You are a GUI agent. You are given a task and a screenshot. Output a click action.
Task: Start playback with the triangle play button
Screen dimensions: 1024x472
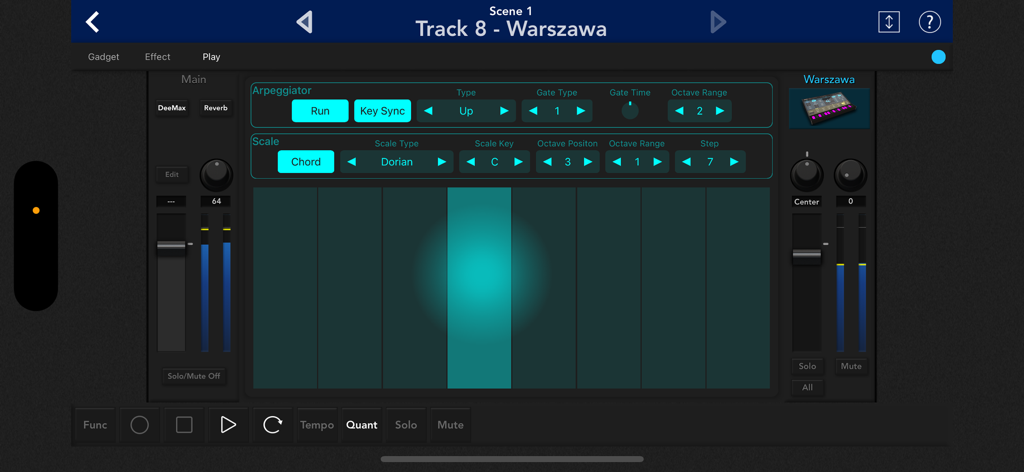(x=228, y=425)
